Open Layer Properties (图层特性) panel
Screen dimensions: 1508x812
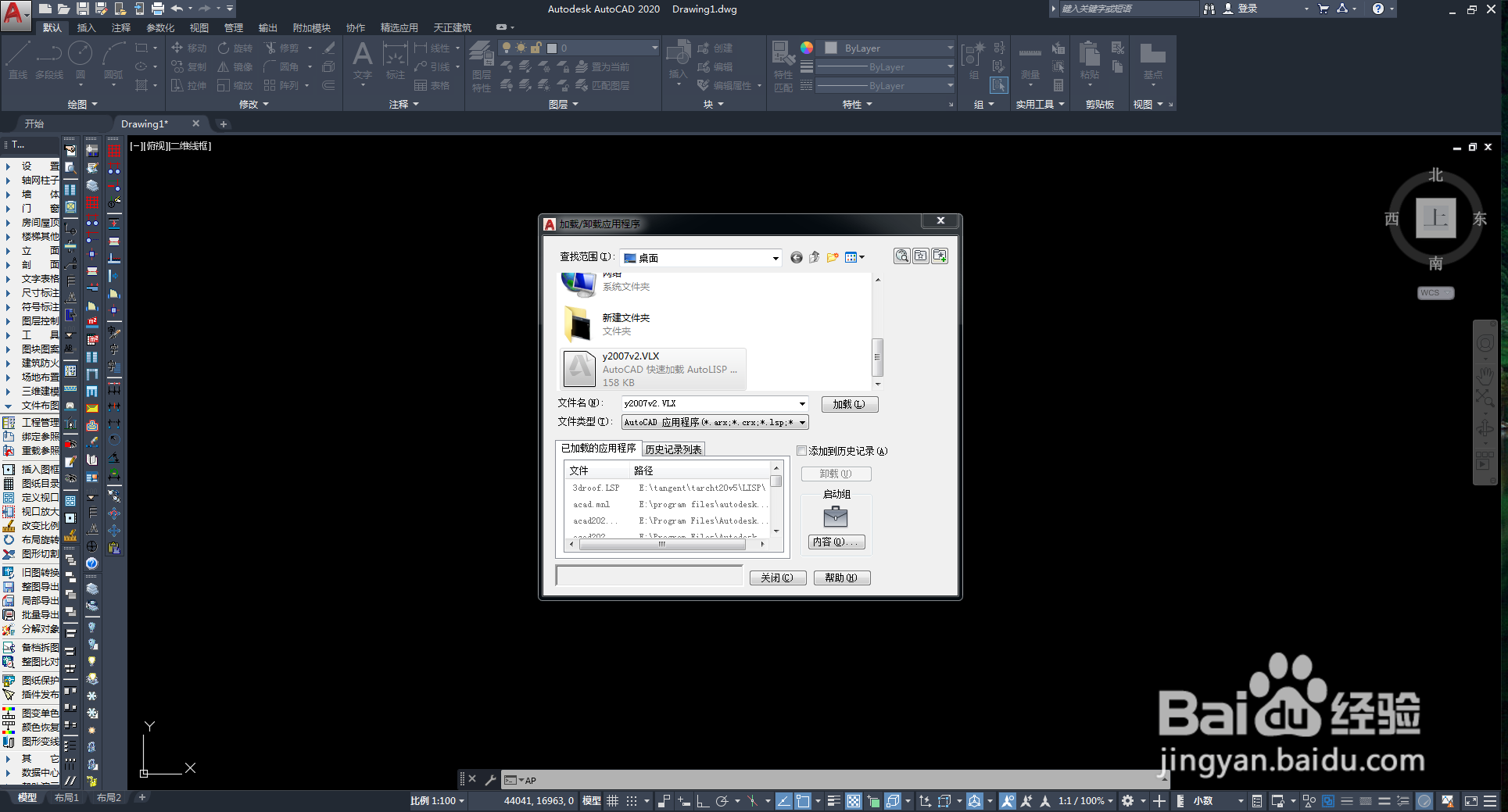481,66
